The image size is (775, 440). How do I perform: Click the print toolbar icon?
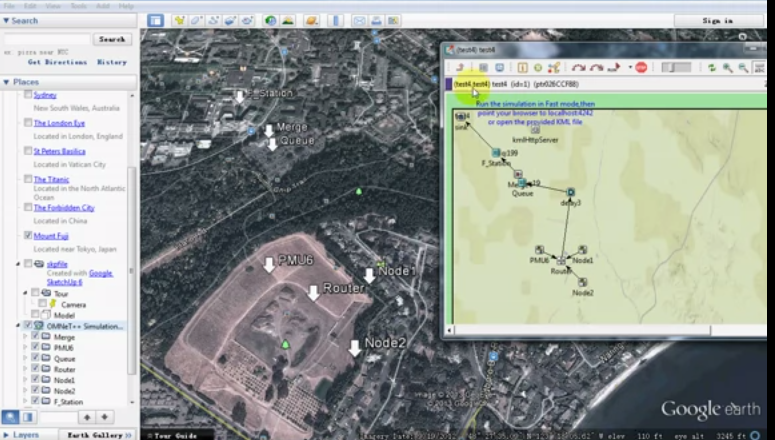click(376, 20)
